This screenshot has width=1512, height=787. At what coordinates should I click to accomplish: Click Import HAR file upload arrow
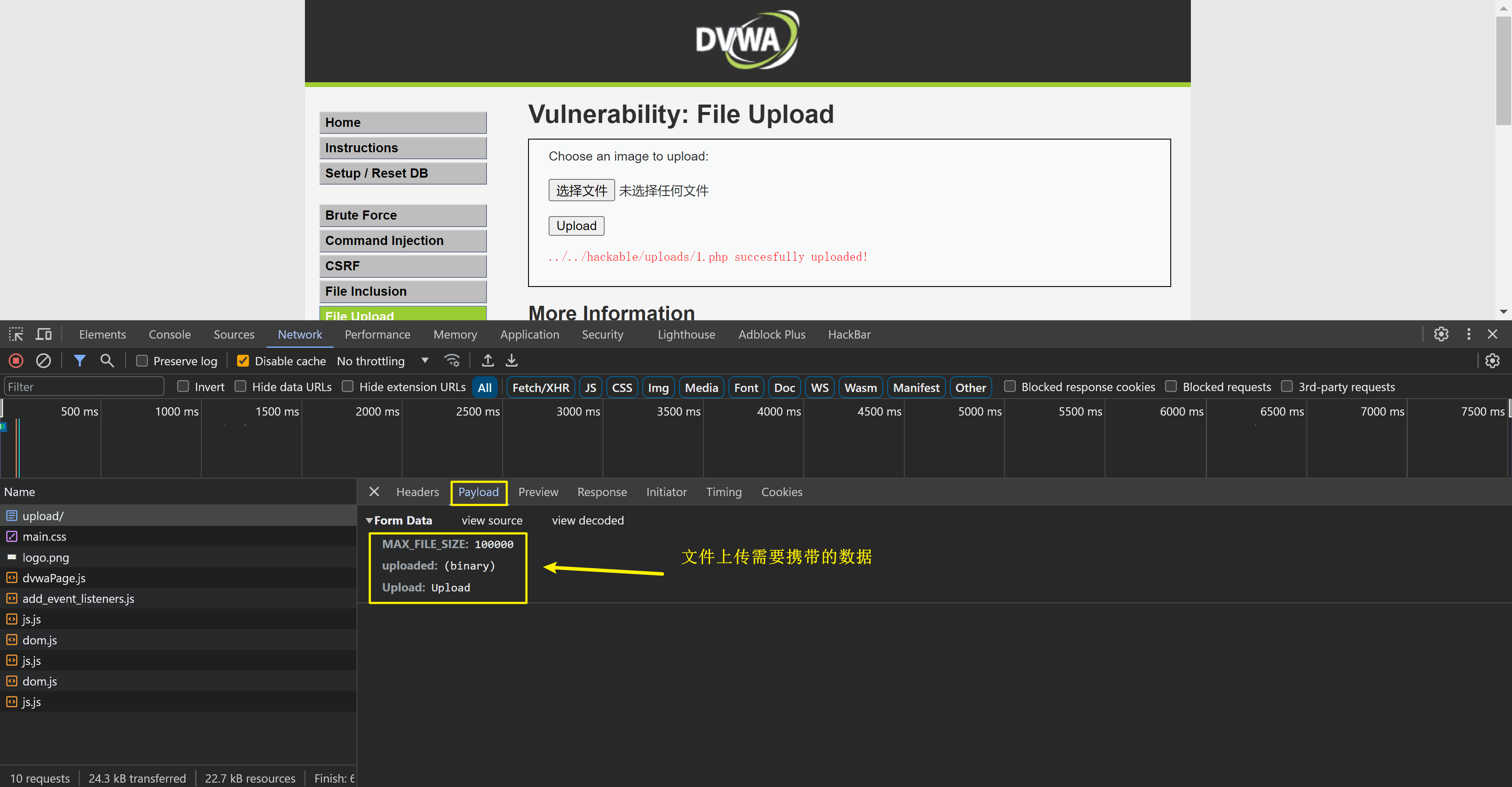(x=487, y=360)
